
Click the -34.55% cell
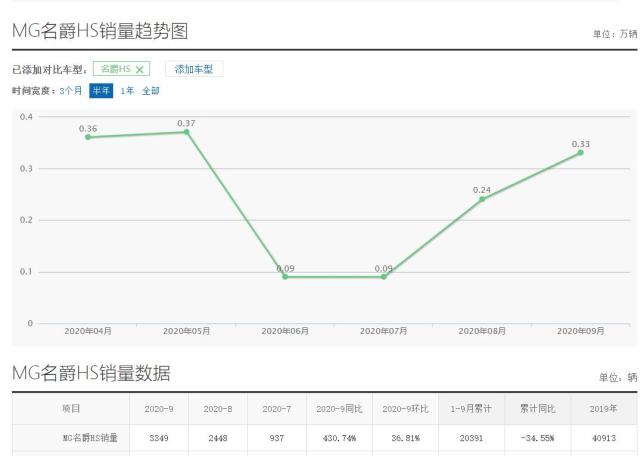(x=538, y=438)
